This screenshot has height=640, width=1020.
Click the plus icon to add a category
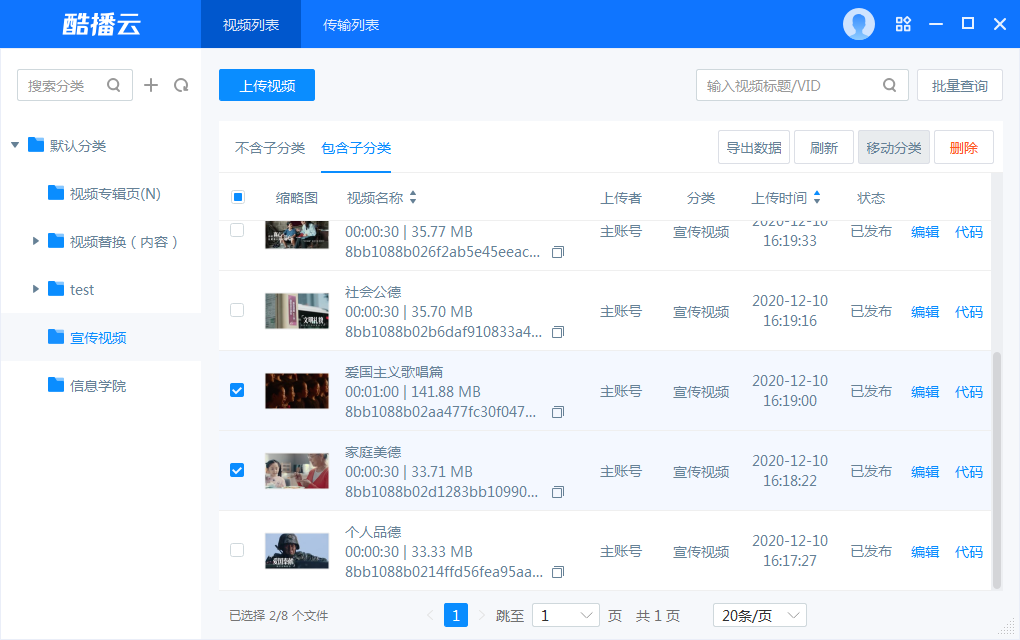click(151, 85)
